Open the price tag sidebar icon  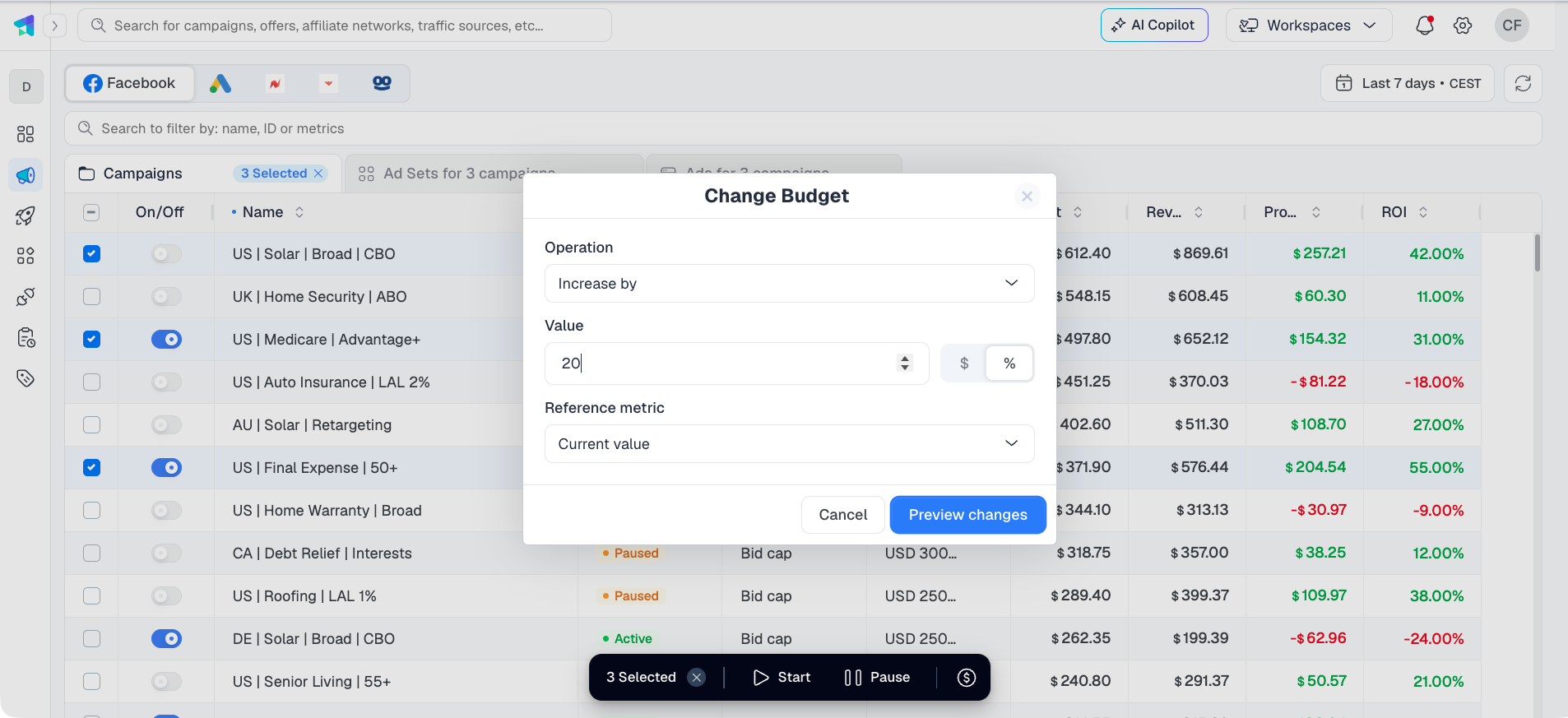(x=26, y=378)
